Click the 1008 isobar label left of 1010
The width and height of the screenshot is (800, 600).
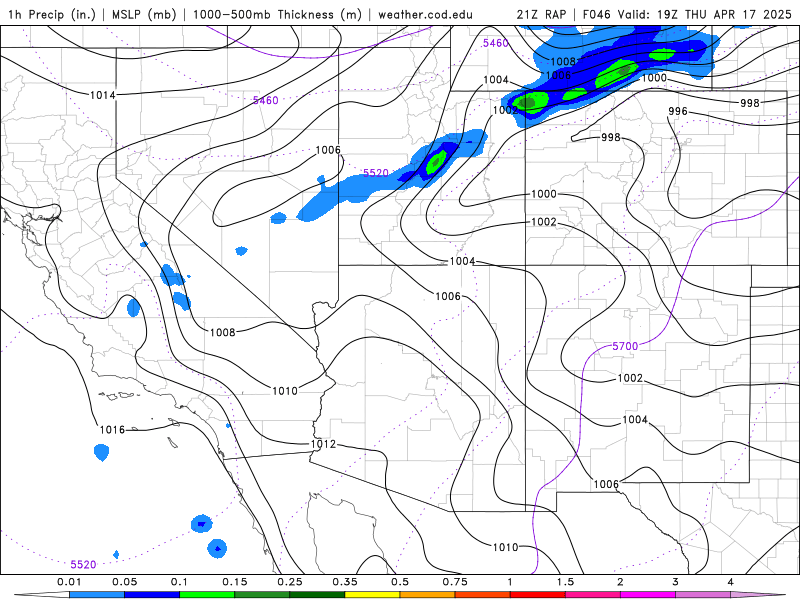[x=222, y=332]
